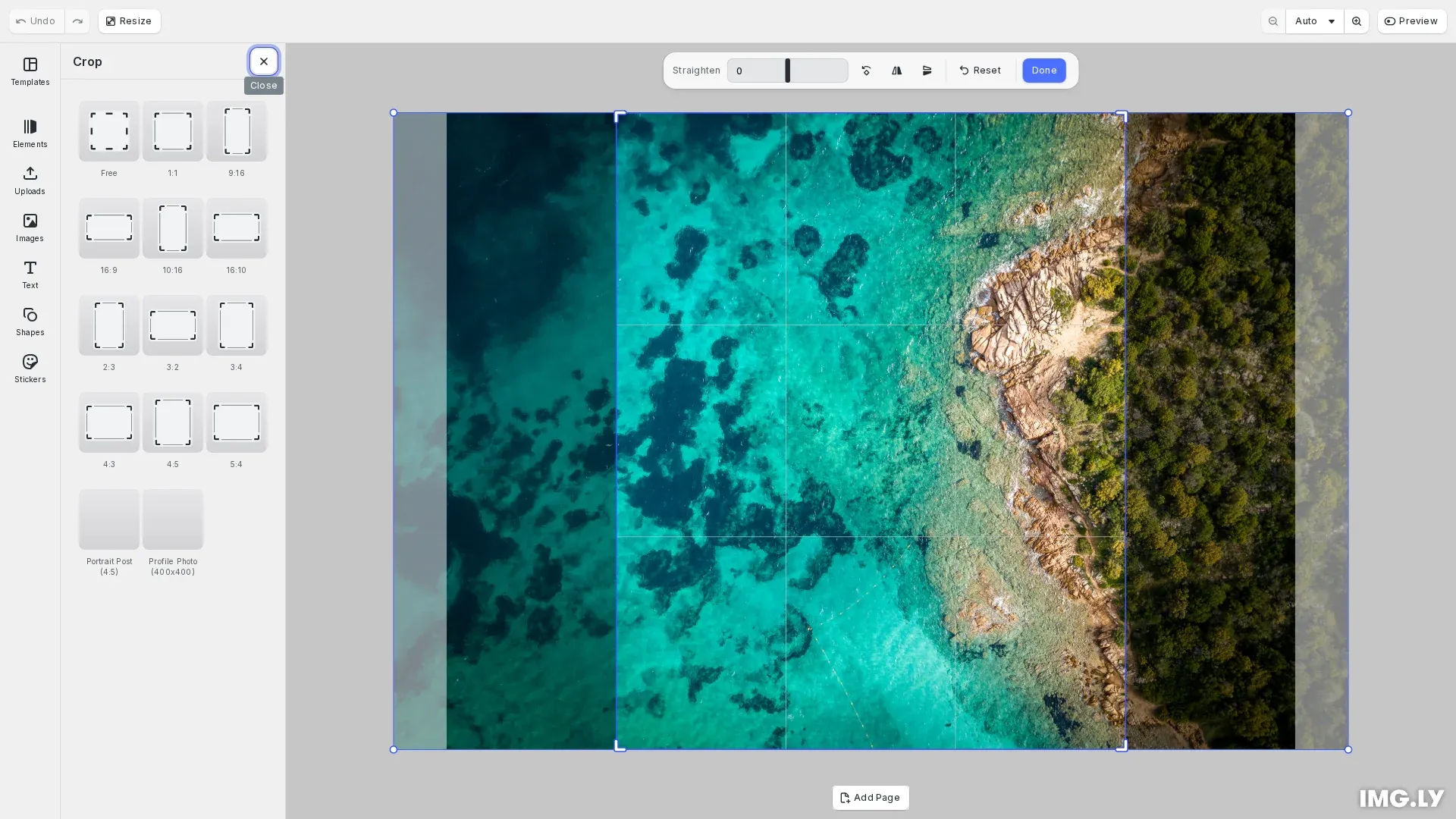
Task: Open the Templates panel
Action: [x=30, y=71]
